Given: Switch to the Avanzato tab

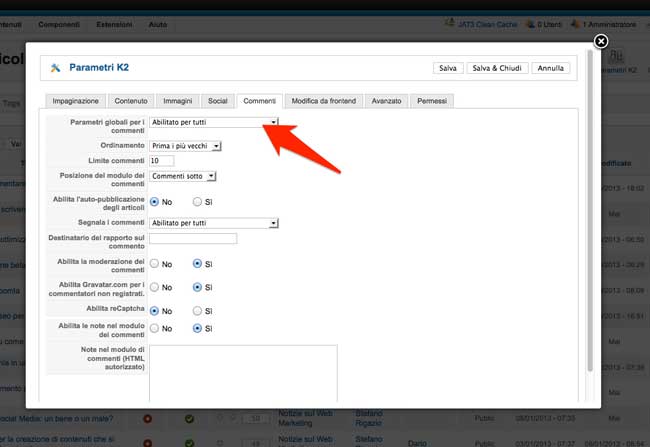Looking at the screenshot, I should pos(386,101).
